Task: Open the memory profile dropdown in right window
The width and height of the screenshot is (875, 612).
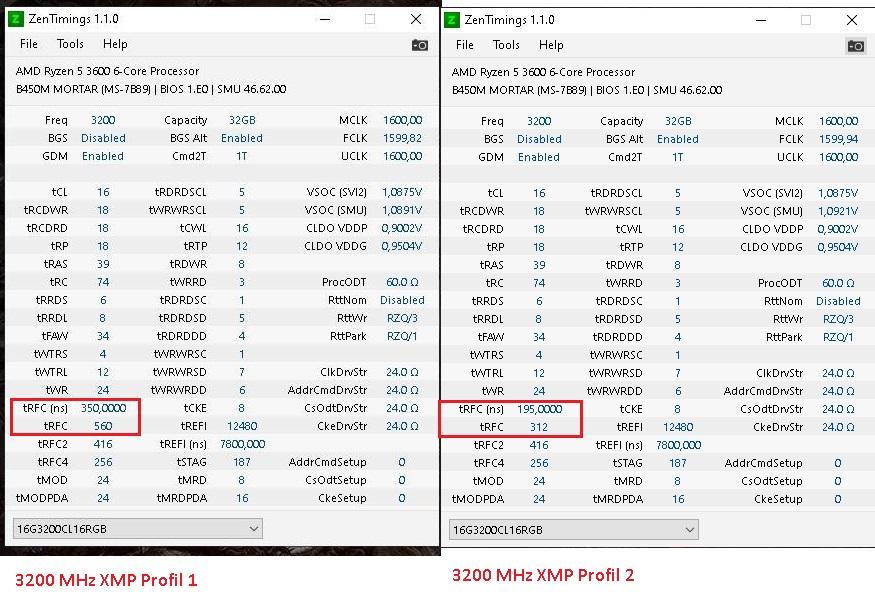Action: (573, 527)
